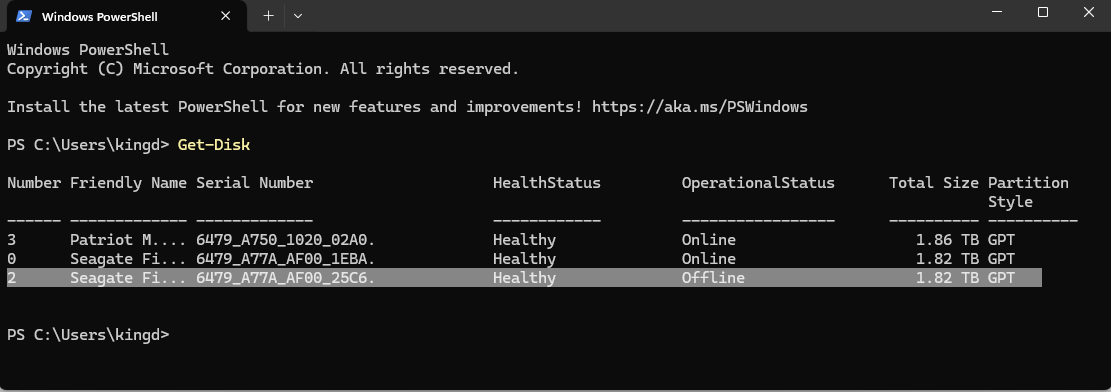Click the highlighted disk 2 Offline row

pyautogui.click(x=524, y=278)
